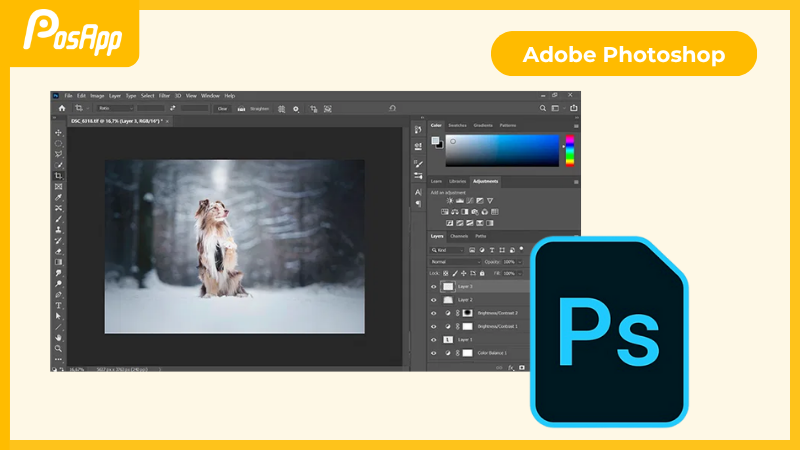Select the Dodge tool

58,284
